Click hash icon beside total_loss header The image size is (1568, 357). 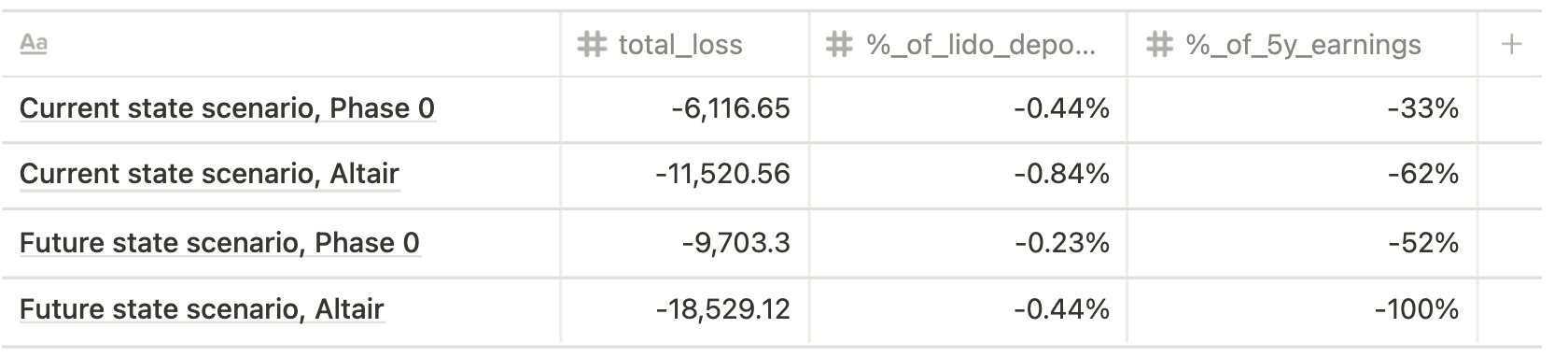click(x=592, y=44)
